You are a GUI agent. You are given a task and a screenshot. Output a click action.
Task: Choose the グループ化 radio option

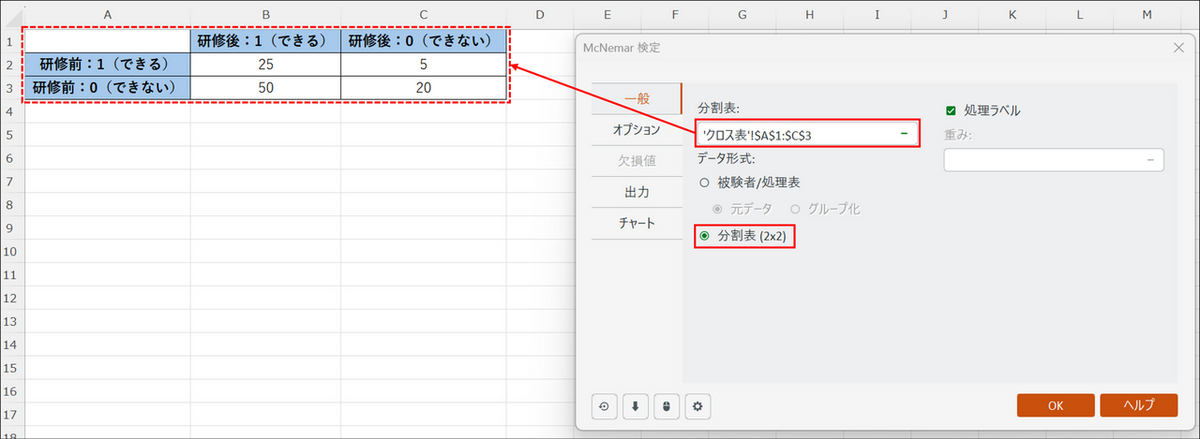click(796, 209)
